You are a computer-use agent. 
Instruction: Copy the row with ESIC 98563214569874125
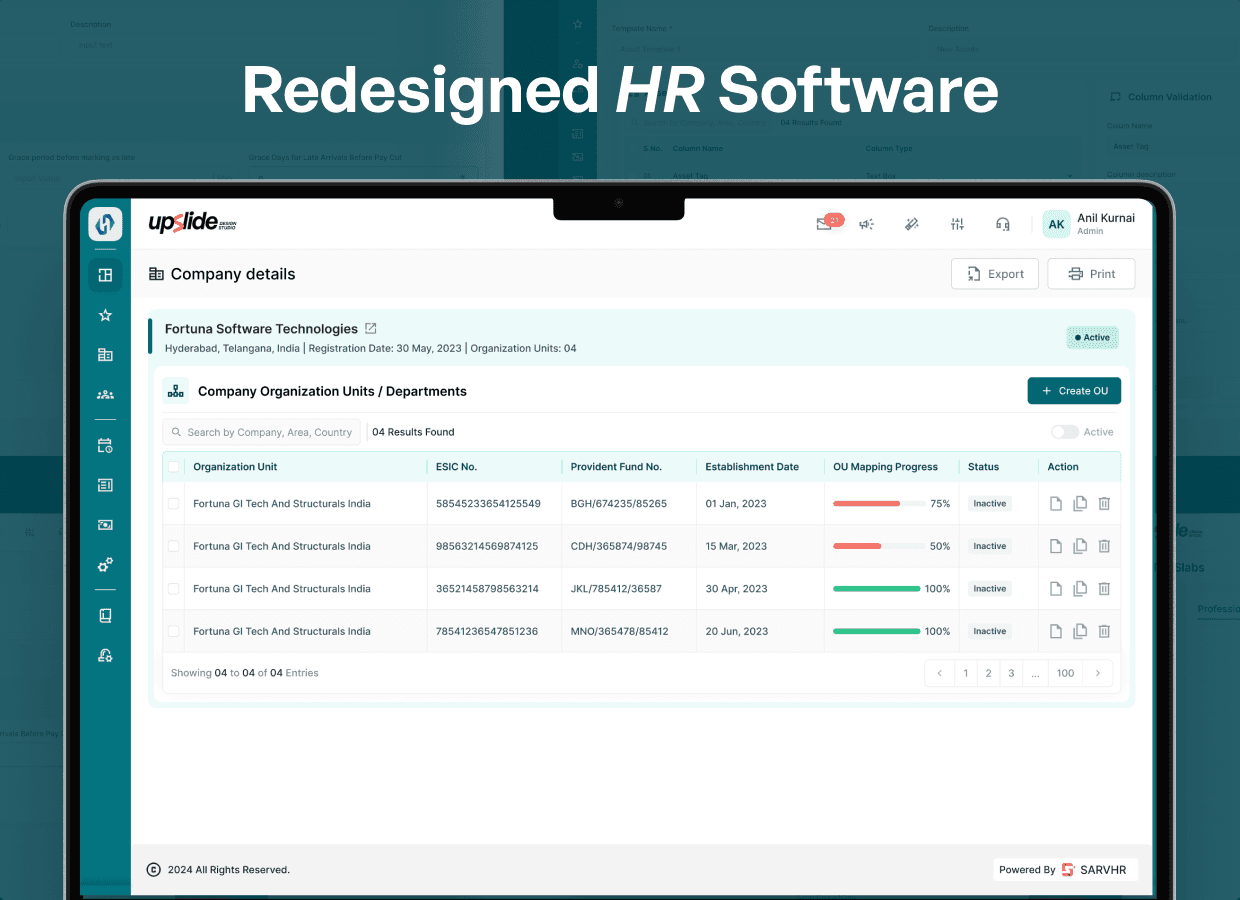[x=1080, y=546]
